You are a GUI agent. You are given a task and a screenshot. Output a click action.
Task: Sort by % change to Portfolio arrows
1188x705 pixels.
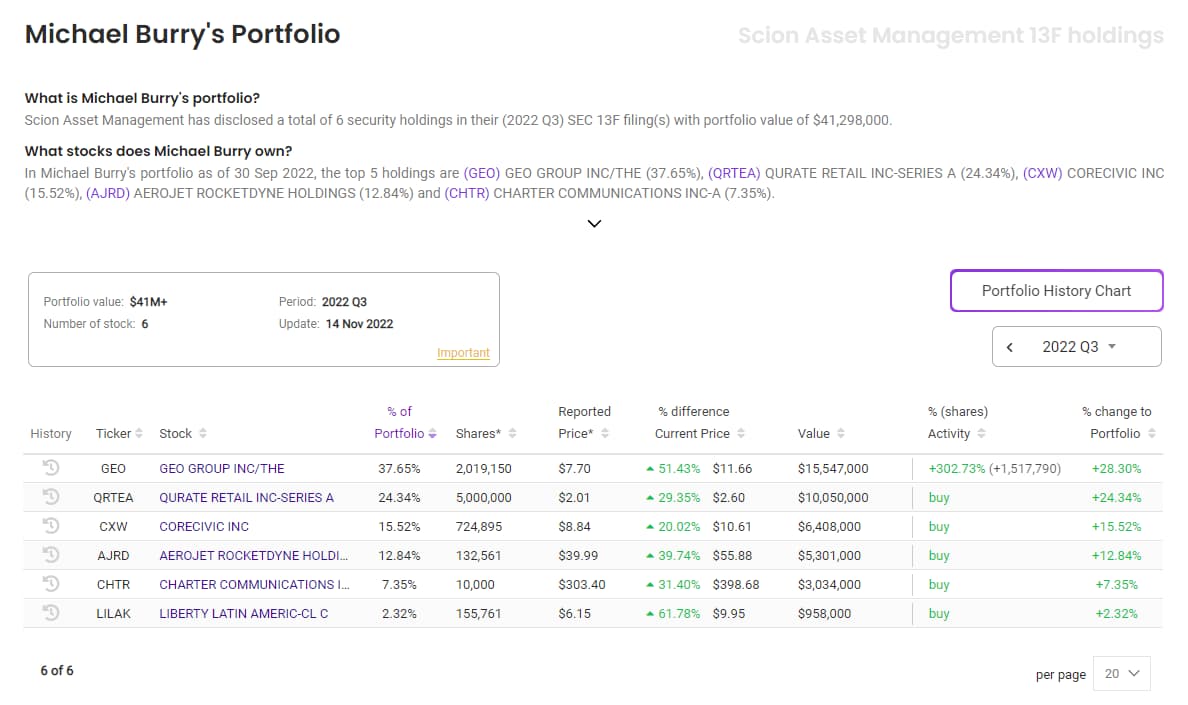pos(1152,433)
